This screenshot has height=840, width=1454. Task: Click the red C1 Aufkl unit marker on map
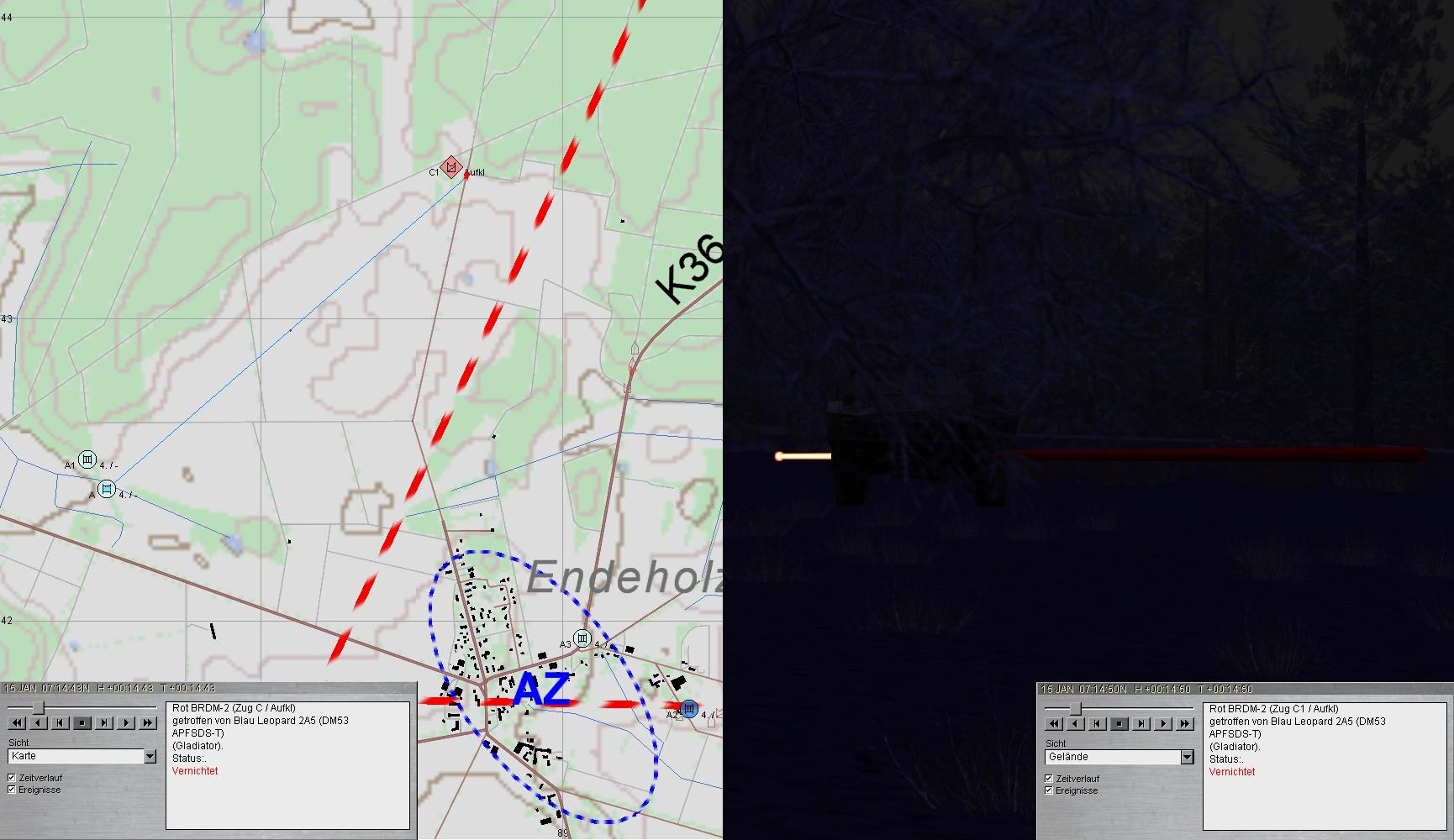[452, 167]
